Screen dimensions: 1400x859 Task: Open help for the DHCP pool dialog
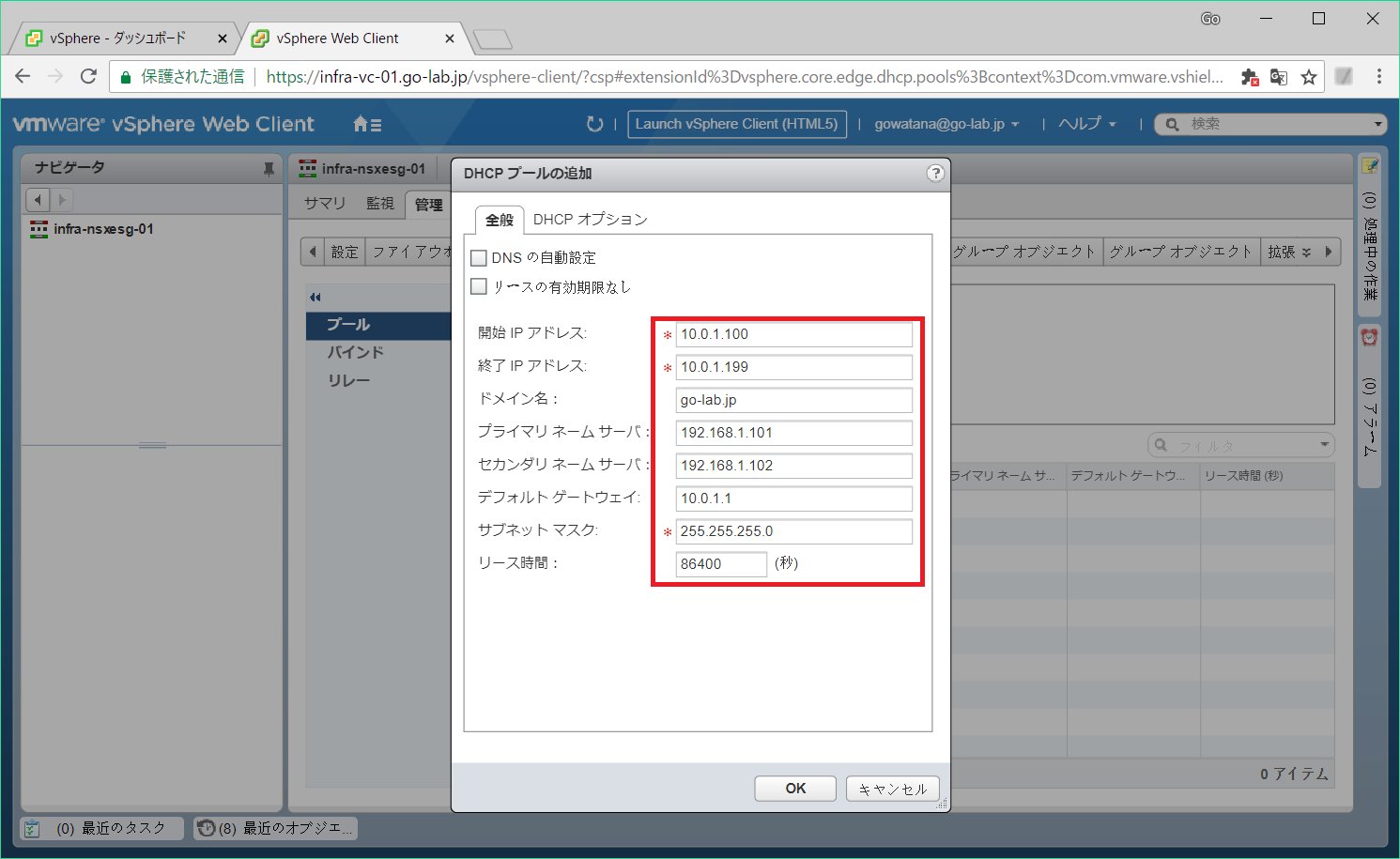click(x=935, y=173)
